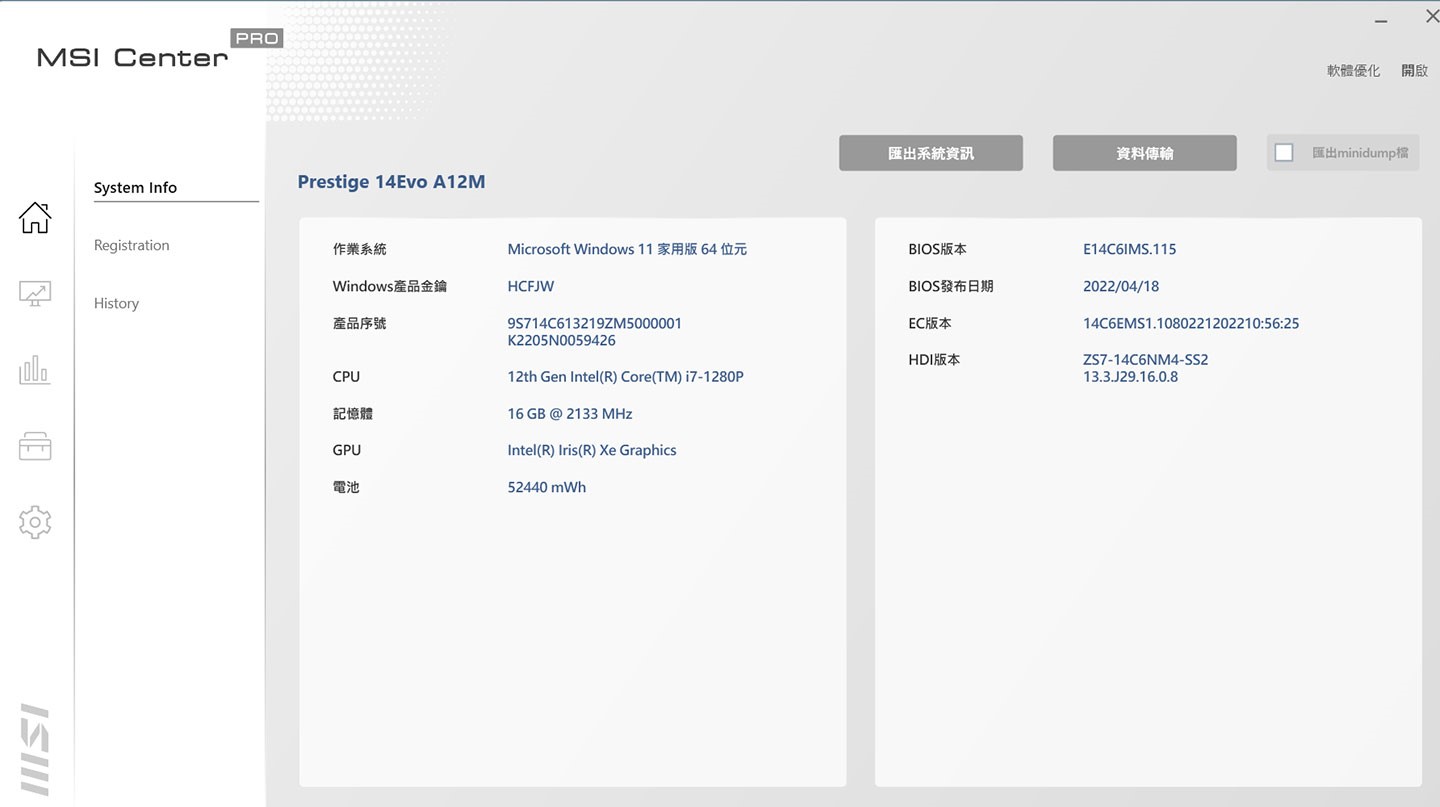Viewport: 1440px width, 807px height.
Task: Click the 開啟 link at top right
Action: [x=1414, y=71]
